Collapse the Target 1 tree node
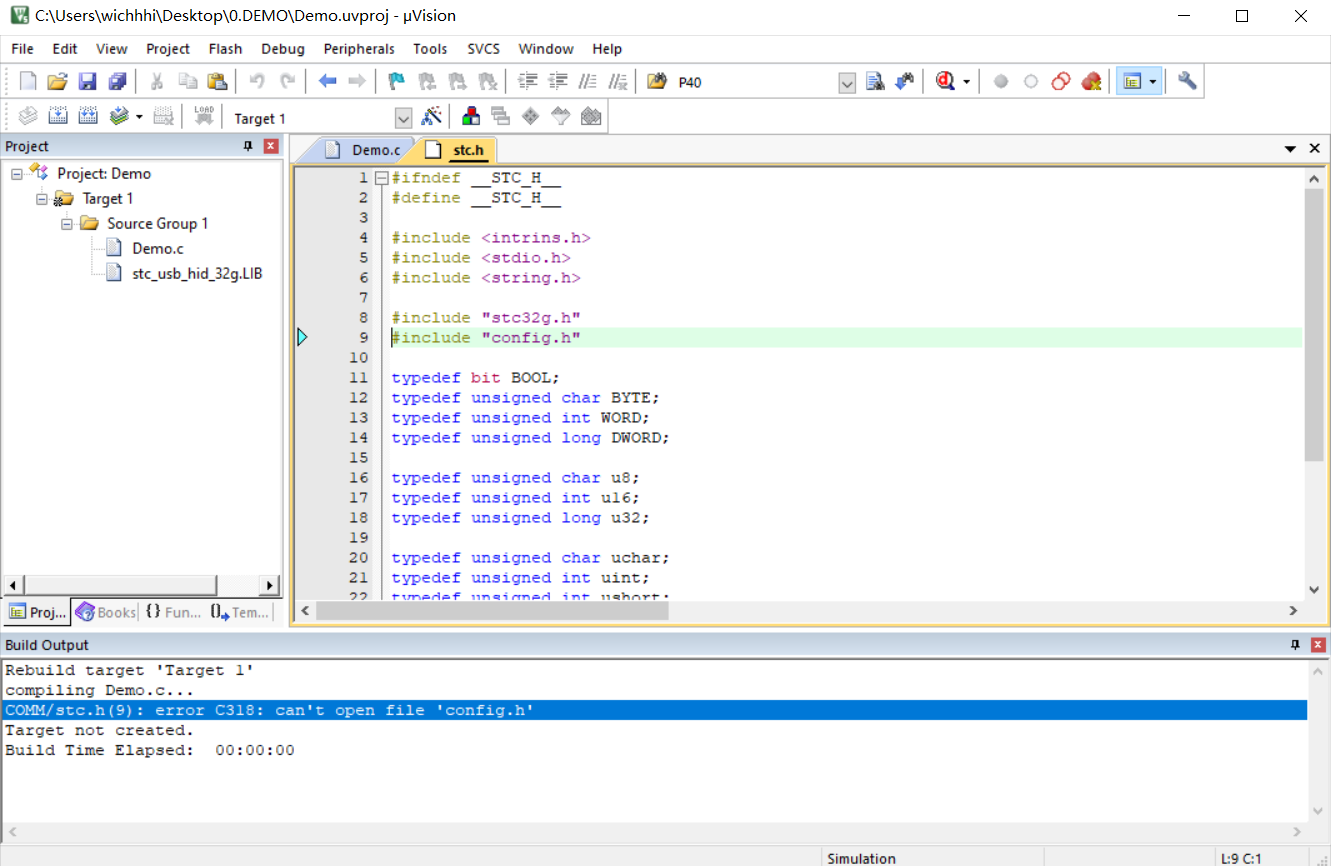This screenshot has width=1331, height=866. click(x=42, y=199)
